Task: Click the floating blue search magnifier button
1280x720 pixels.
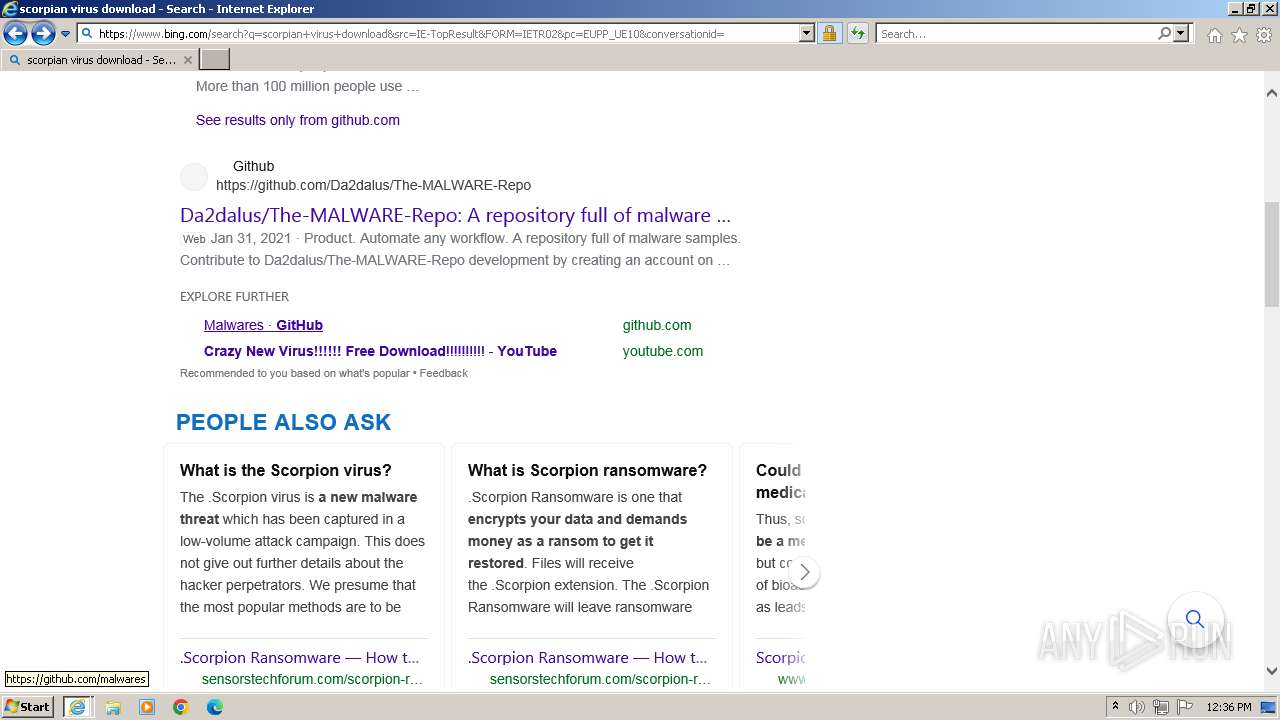Action: click(1195, 619)
